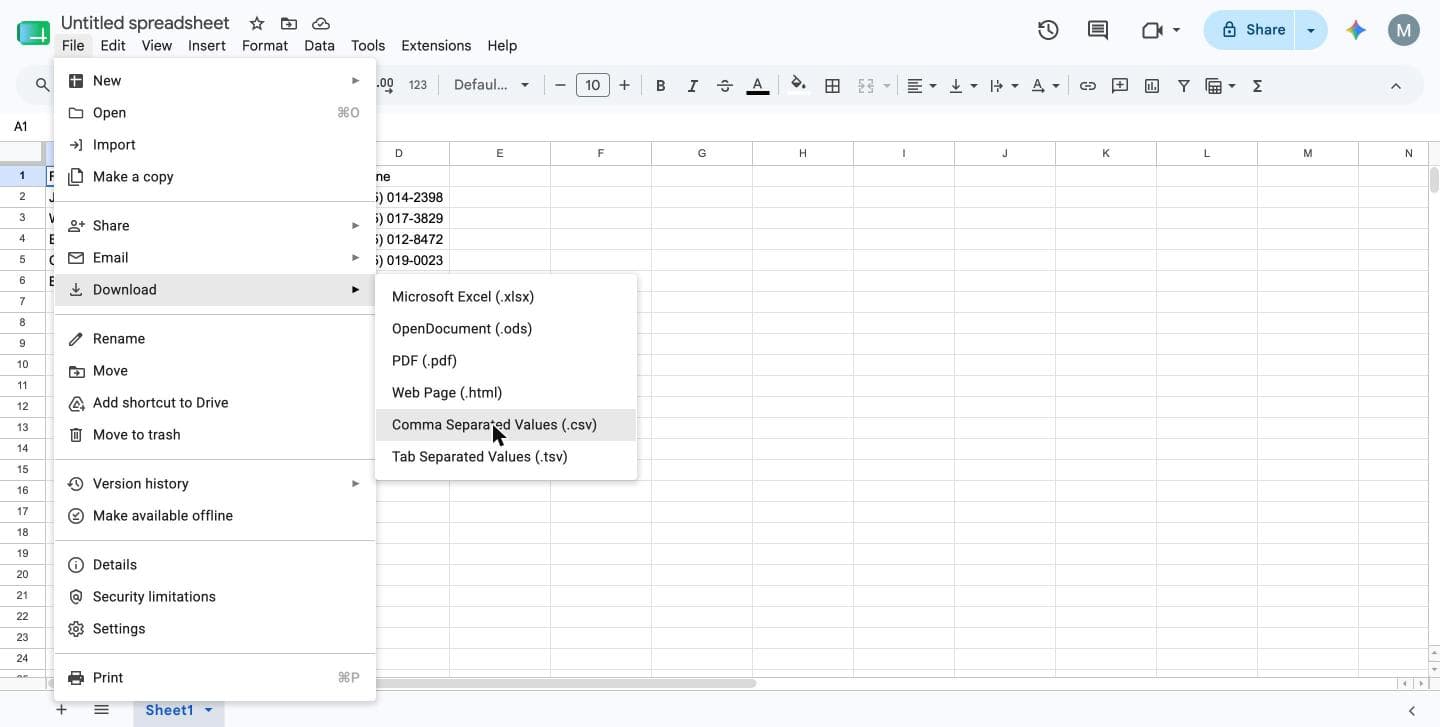Open Functions sigma button
Screen dimensions: 1440x727
(1257, 86)
